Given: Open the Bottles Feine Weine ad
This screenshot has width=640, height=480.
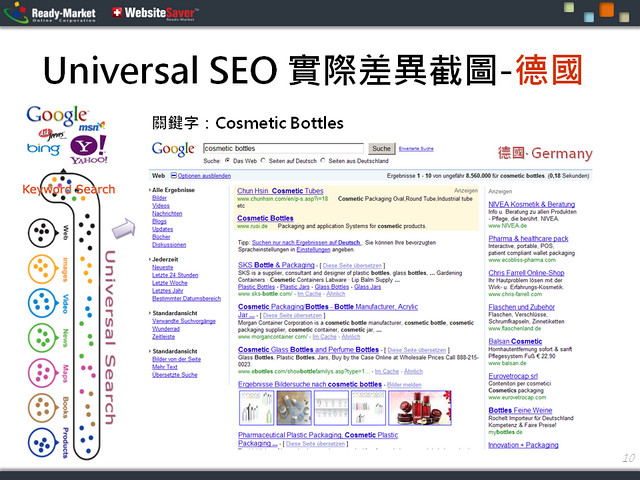Looking at the screenshot, I should [x=520, y=410].
